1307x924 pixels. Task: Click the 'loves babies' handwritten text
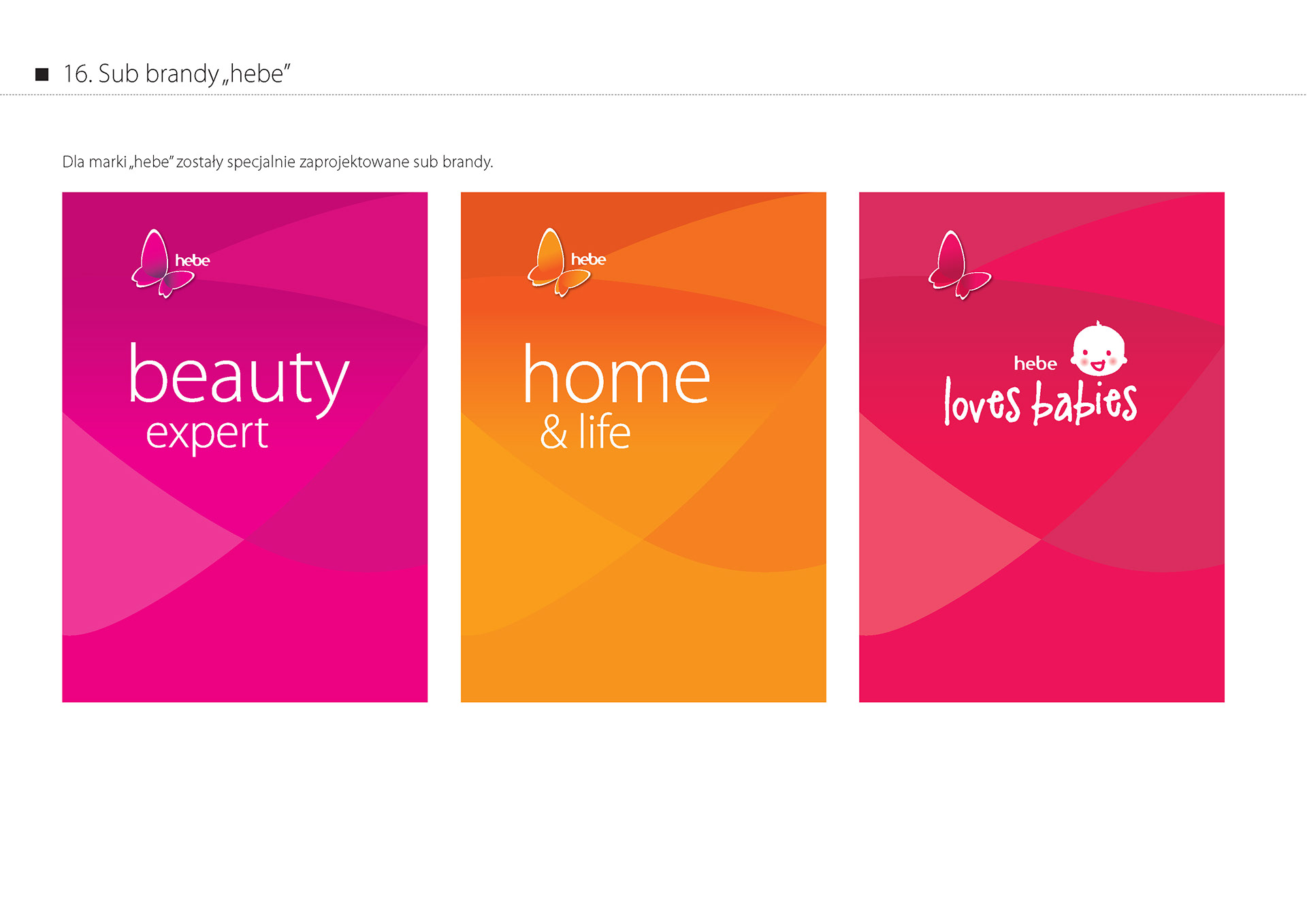pyautogui.click(x=1039, y=404)
